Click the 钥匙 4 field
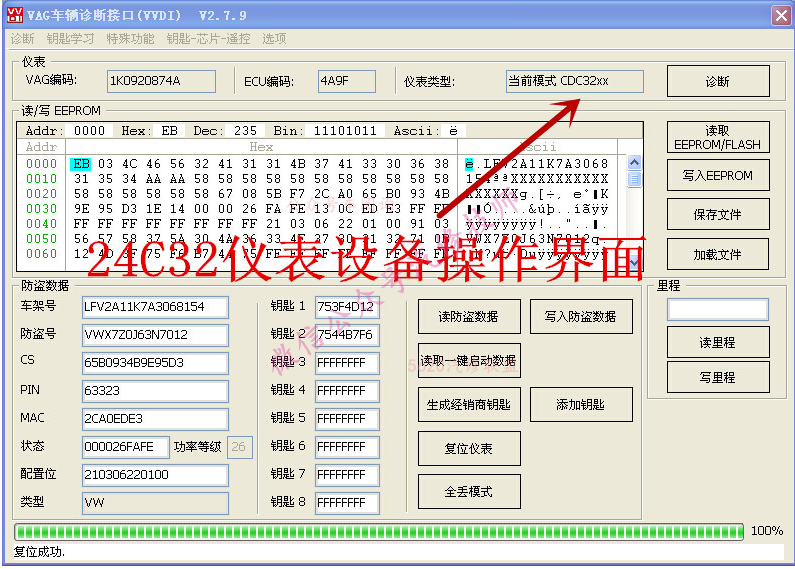Viewport: 795px width, 569px height. (x=347, y=391)
